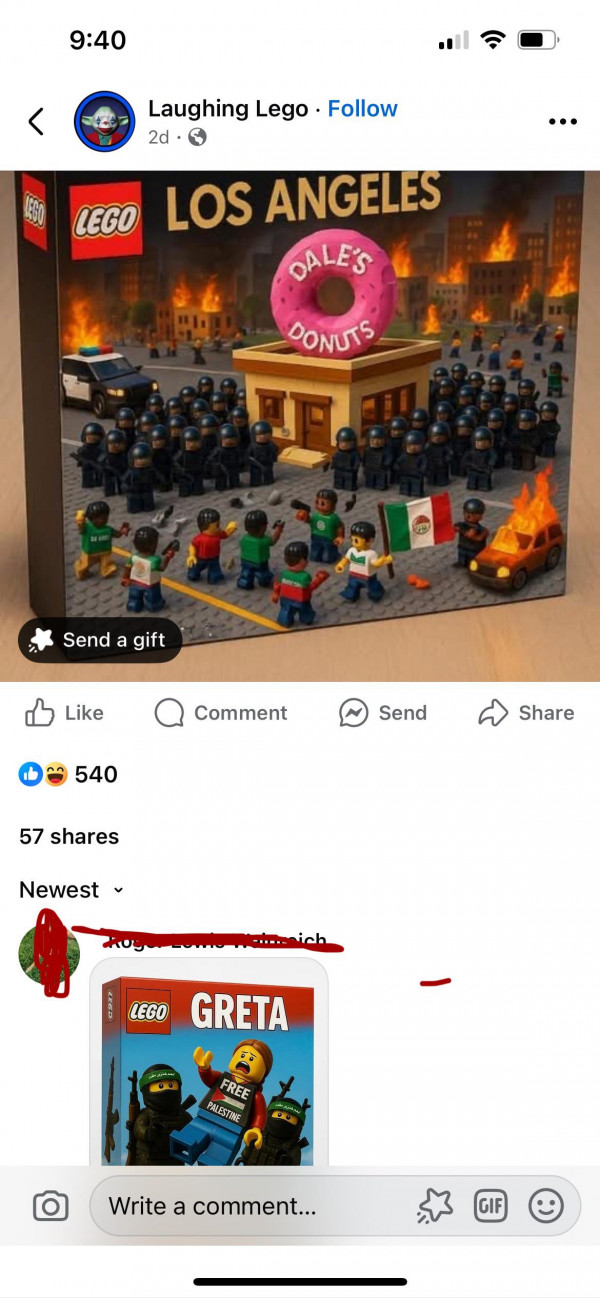View the 540 reactions list
600x1298 pixels.
click(x=69, y=774)
